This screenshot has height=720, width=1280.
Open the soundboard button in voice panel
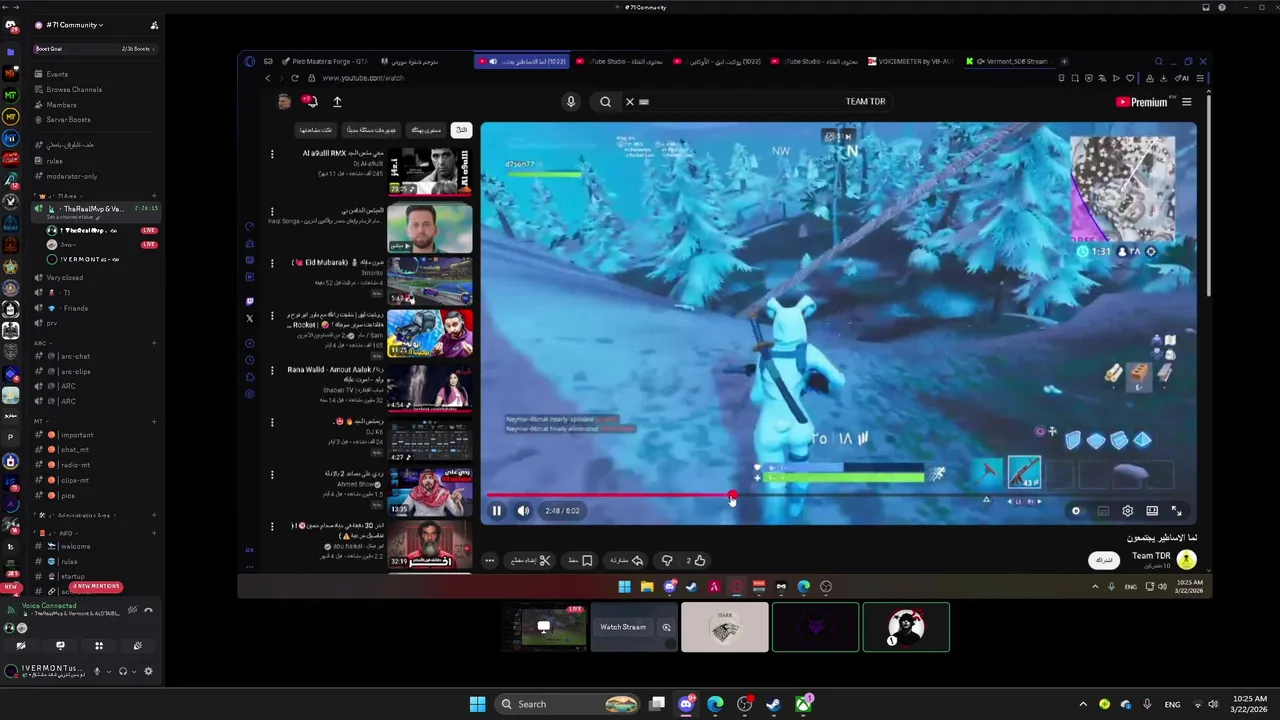(x=138, y=646)
